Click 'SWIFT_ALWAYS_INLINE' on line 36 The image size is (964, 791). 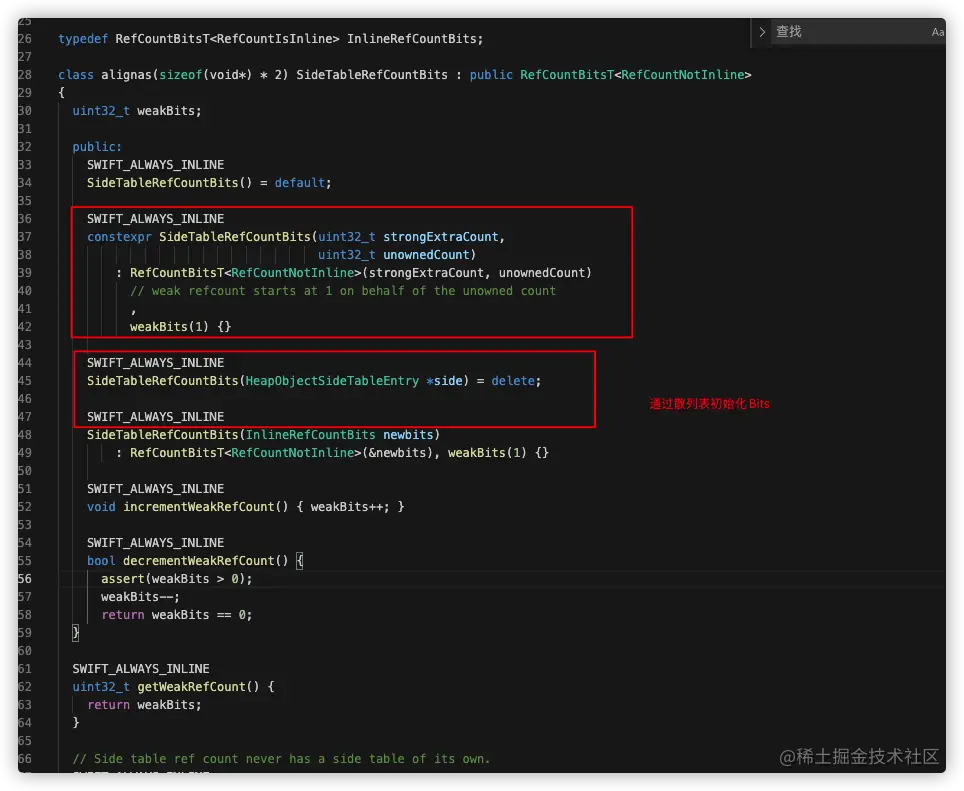[156, 219]
